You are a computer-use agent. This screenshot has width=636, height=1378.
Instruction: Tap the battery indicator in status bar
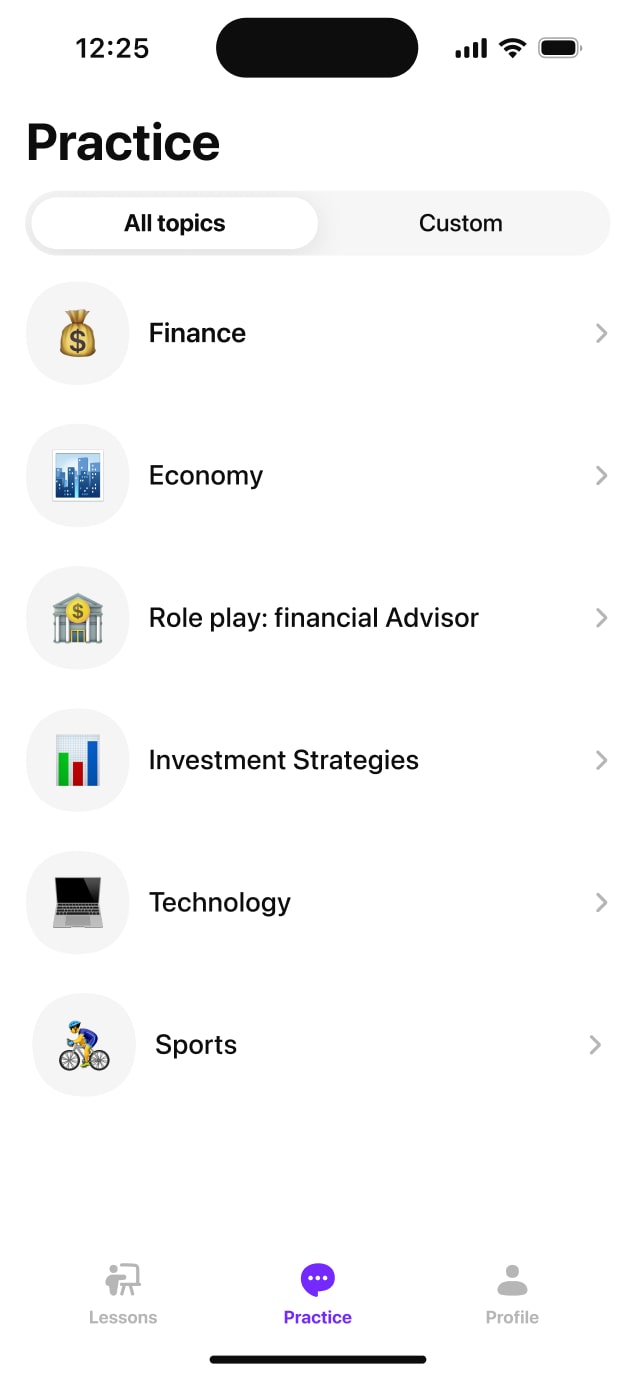point(560,48)
